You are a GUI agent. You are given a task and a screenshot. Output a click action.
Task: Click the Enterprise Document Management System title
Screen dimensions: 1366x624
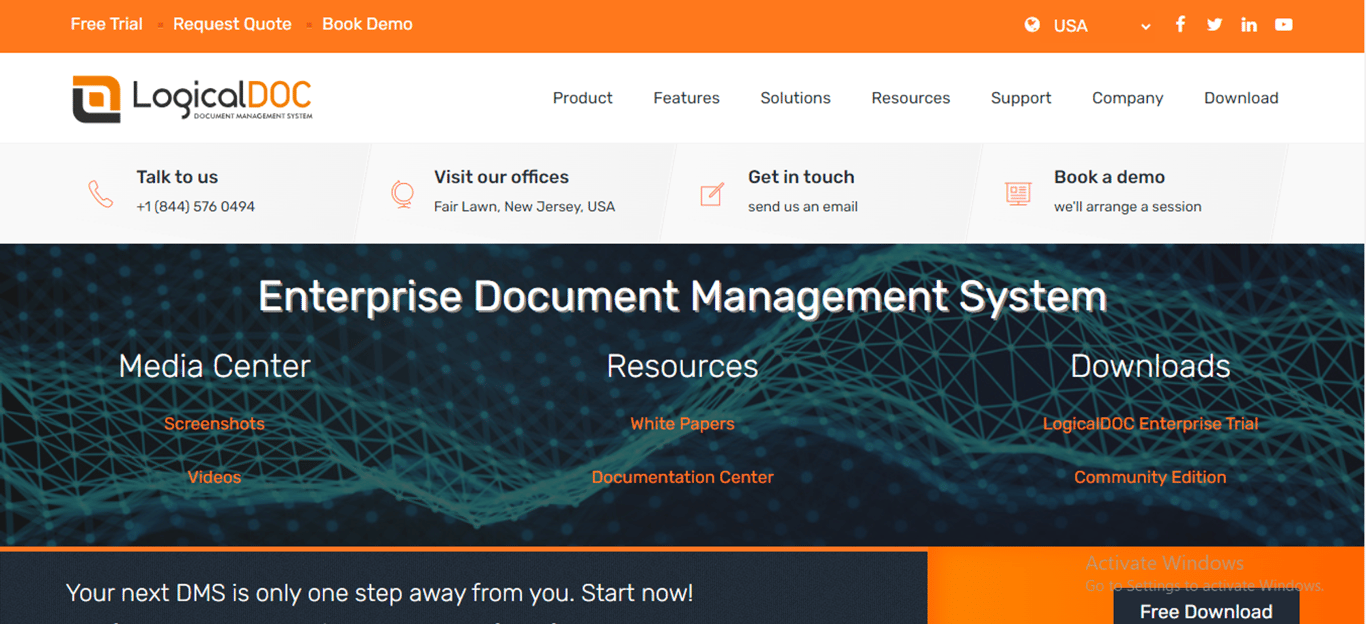682,297
